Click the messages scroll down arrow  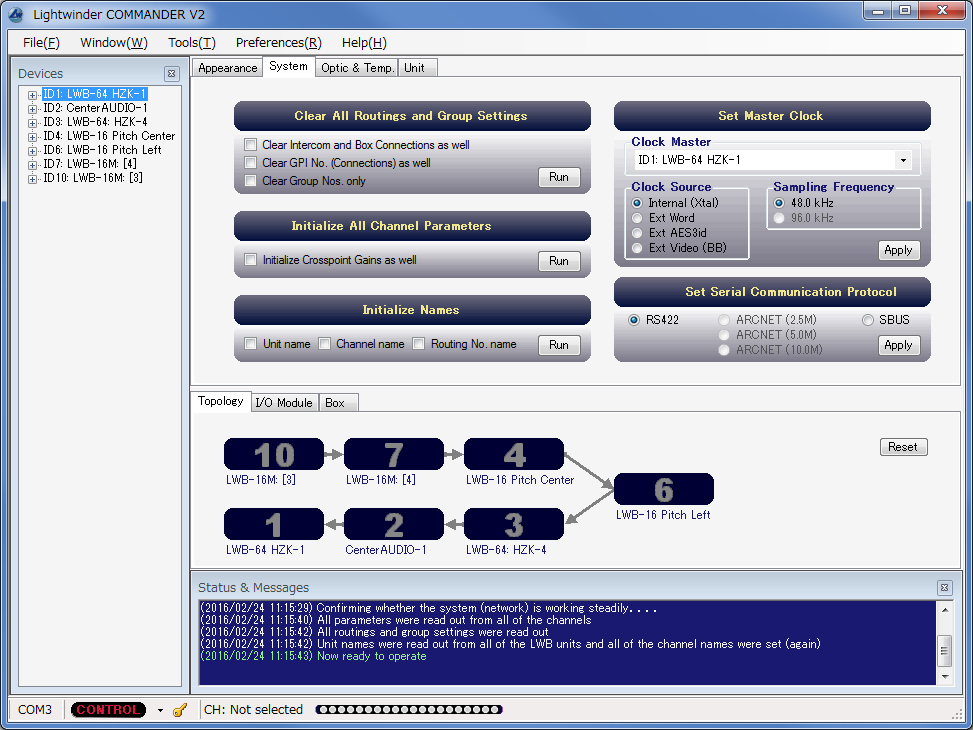coord(944,677)
